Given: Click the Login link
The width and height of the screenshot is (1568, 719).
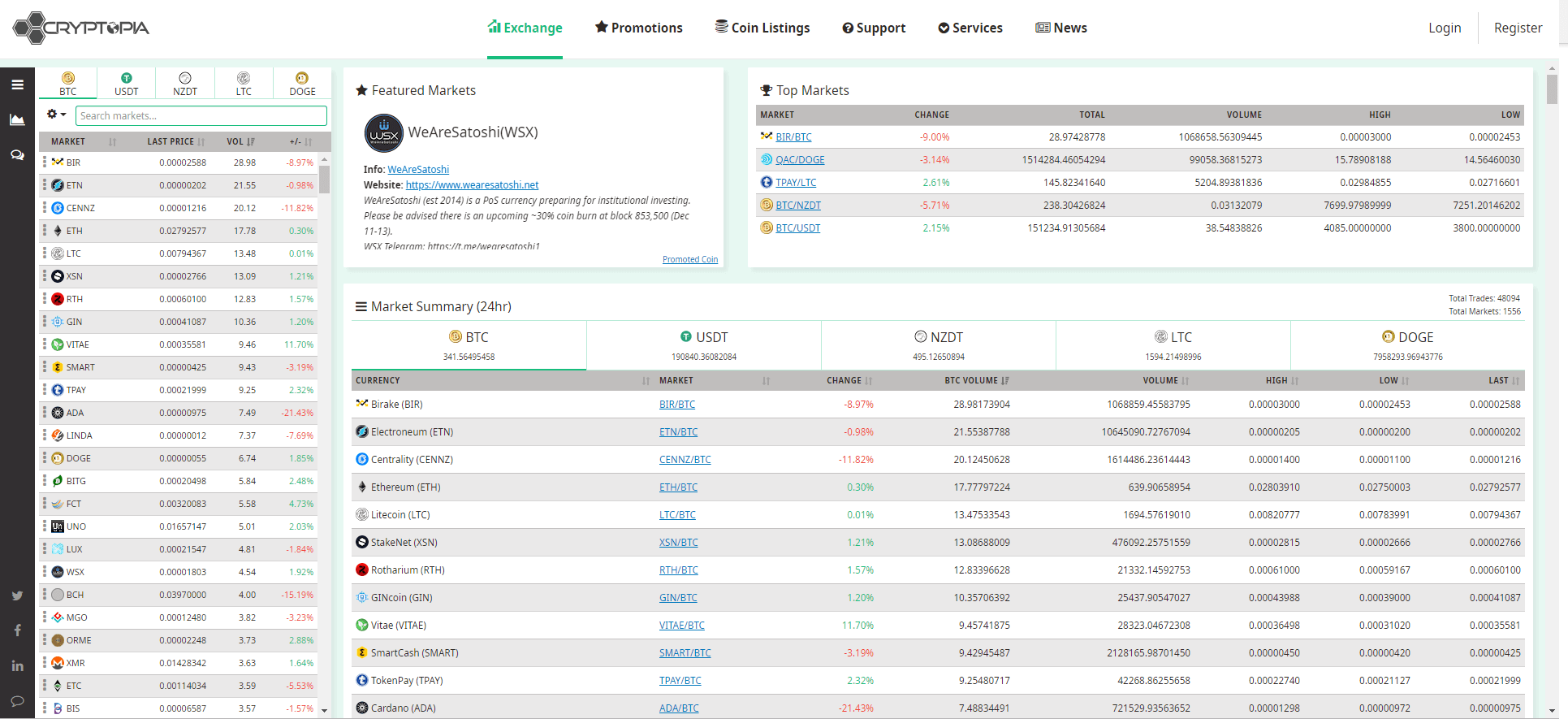Looking at the screenshot, I should pos(1445,28).
